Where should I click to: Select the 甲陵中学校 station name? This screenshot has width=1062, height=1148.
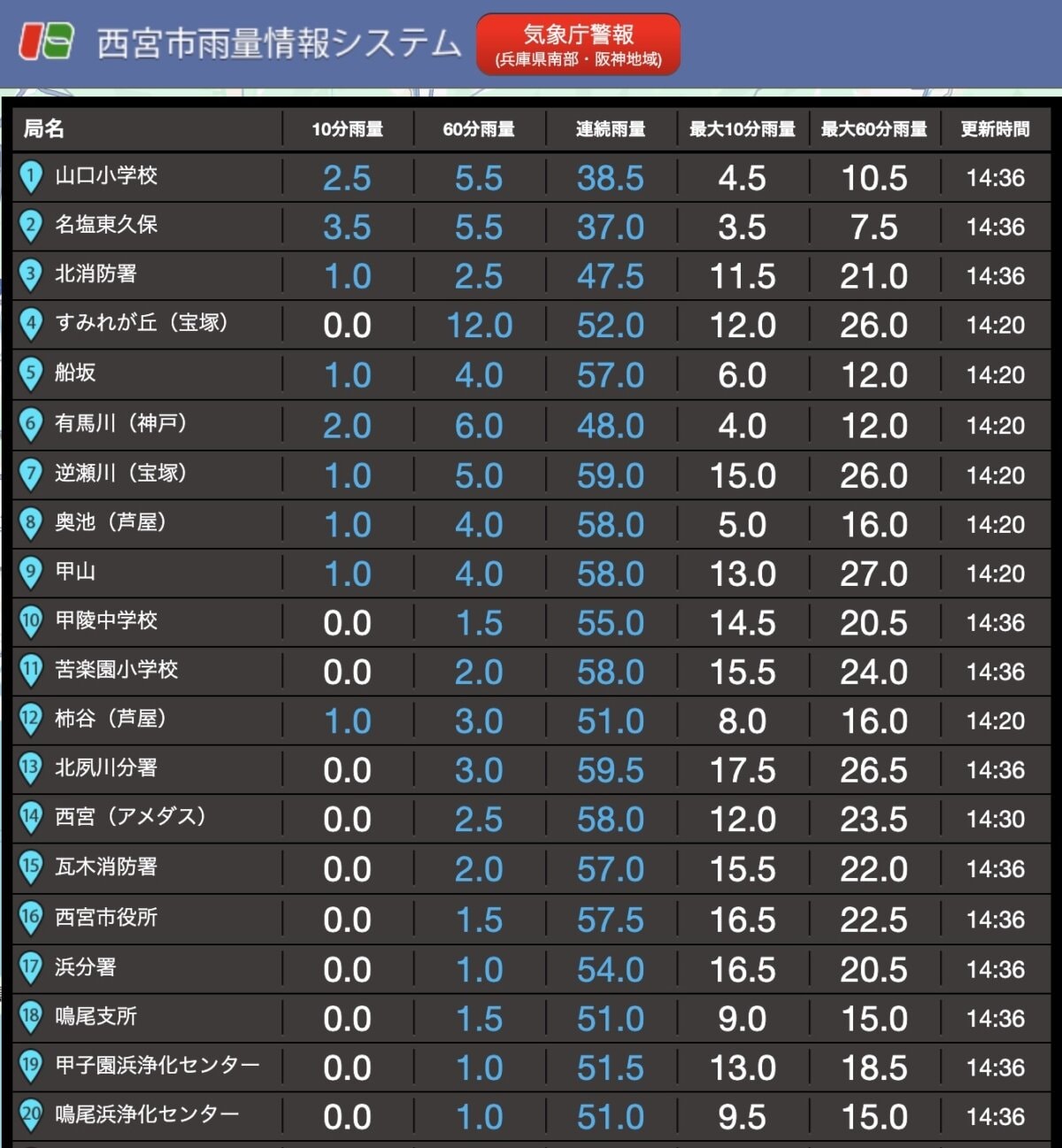click(x=106, y=620)
